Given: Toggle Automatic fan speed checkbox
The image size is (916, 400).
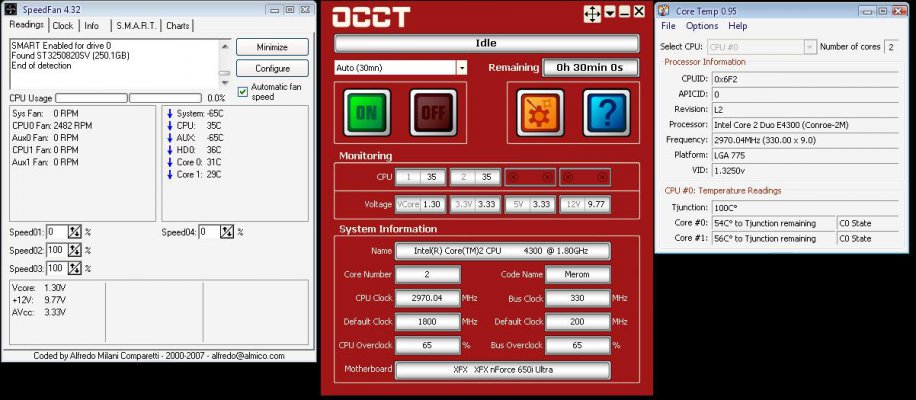Looking at the screenshot, I should pos(243,91).
